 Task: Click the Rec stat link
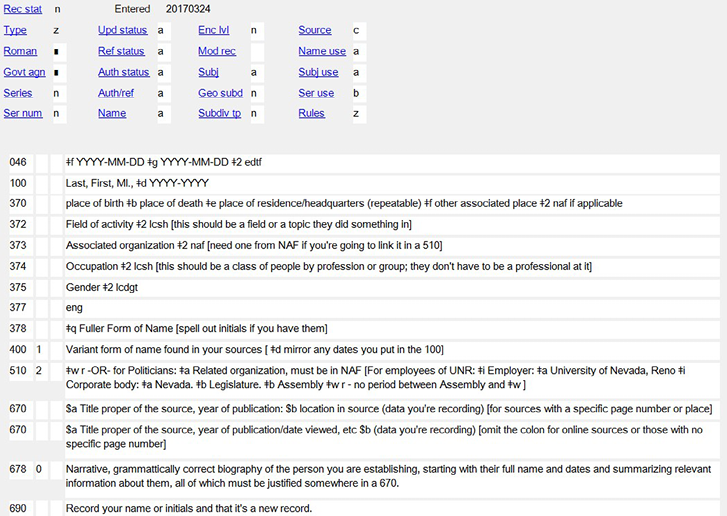click(x=22, y=9)
